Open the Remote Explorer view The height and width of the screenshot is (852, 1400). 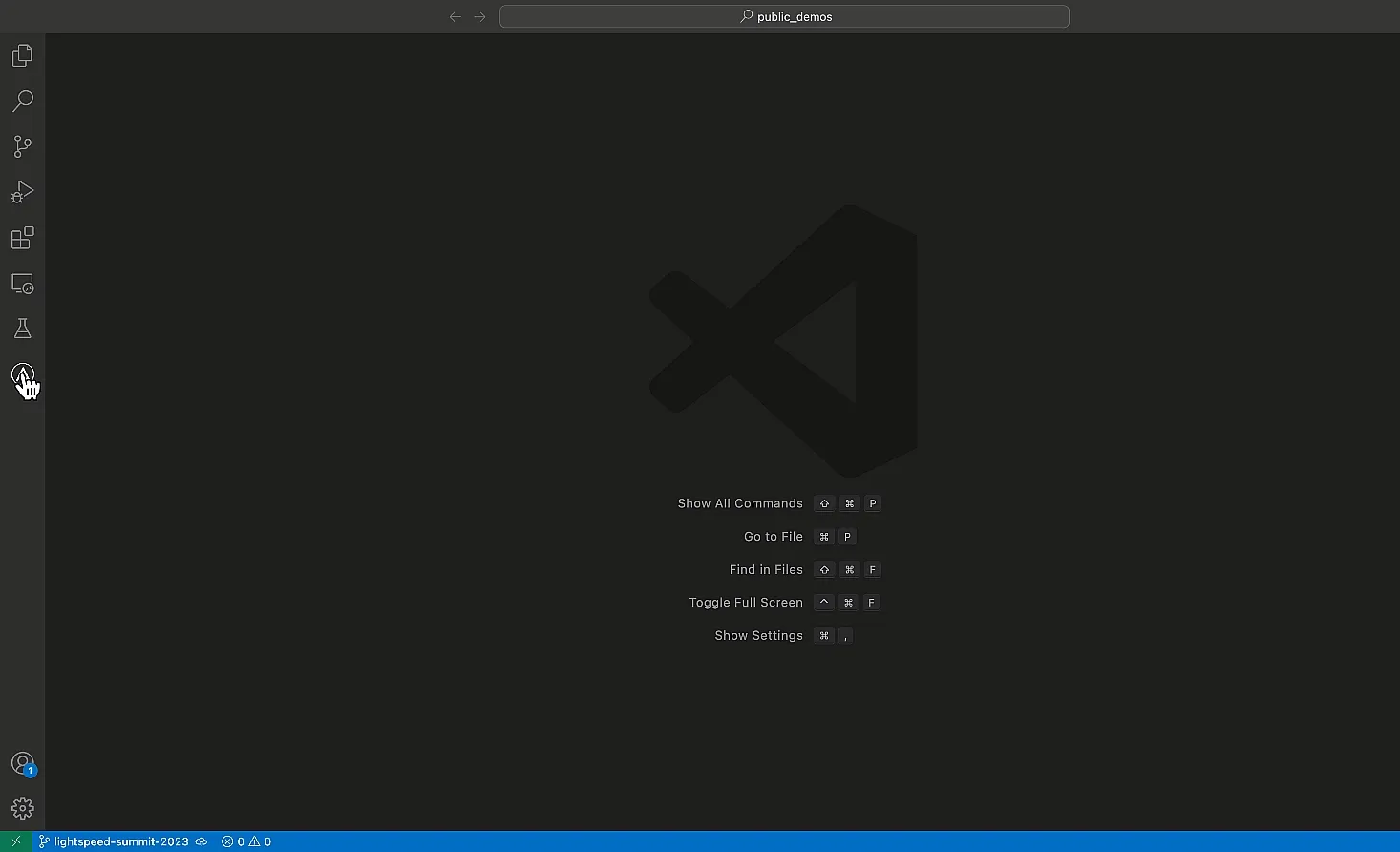(21, 284)
